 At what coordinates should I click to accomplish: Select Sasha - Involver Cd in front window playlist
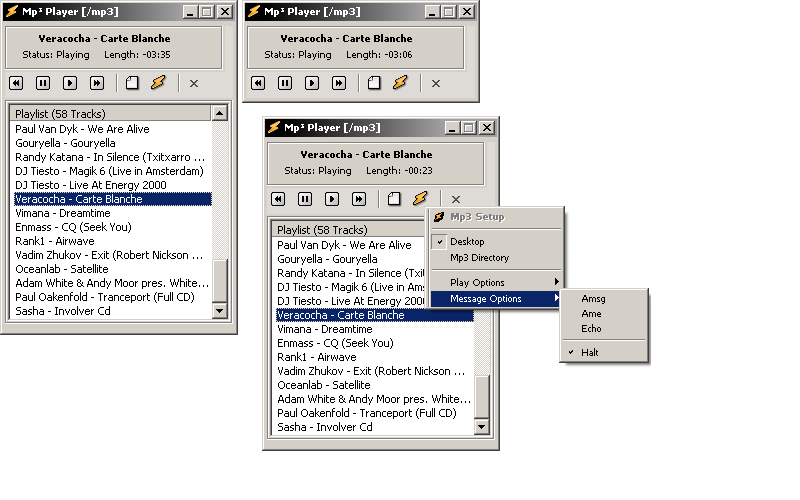coord(375,427)
